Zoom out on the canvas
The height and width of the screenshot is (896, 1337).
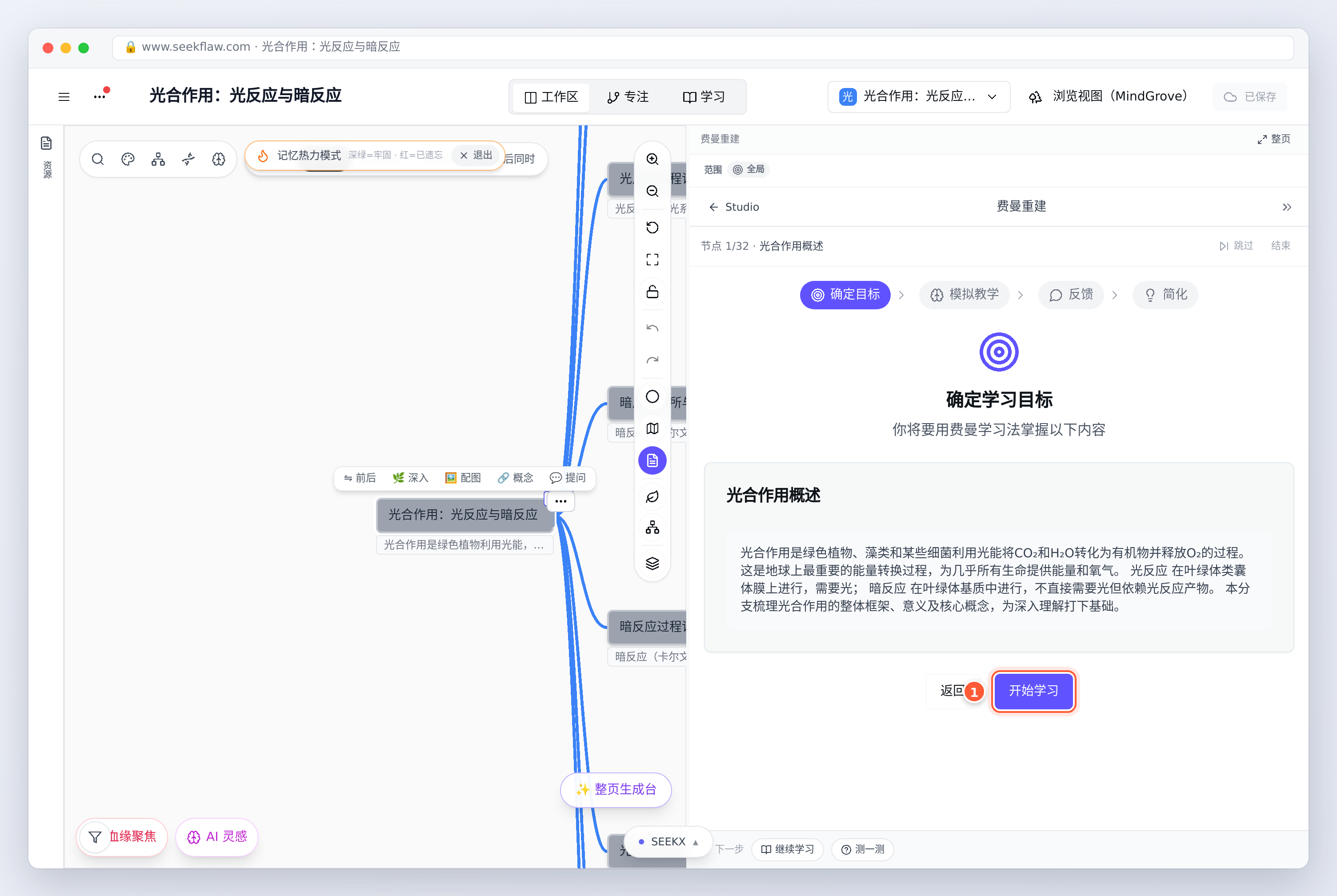(x=652, y=191)
